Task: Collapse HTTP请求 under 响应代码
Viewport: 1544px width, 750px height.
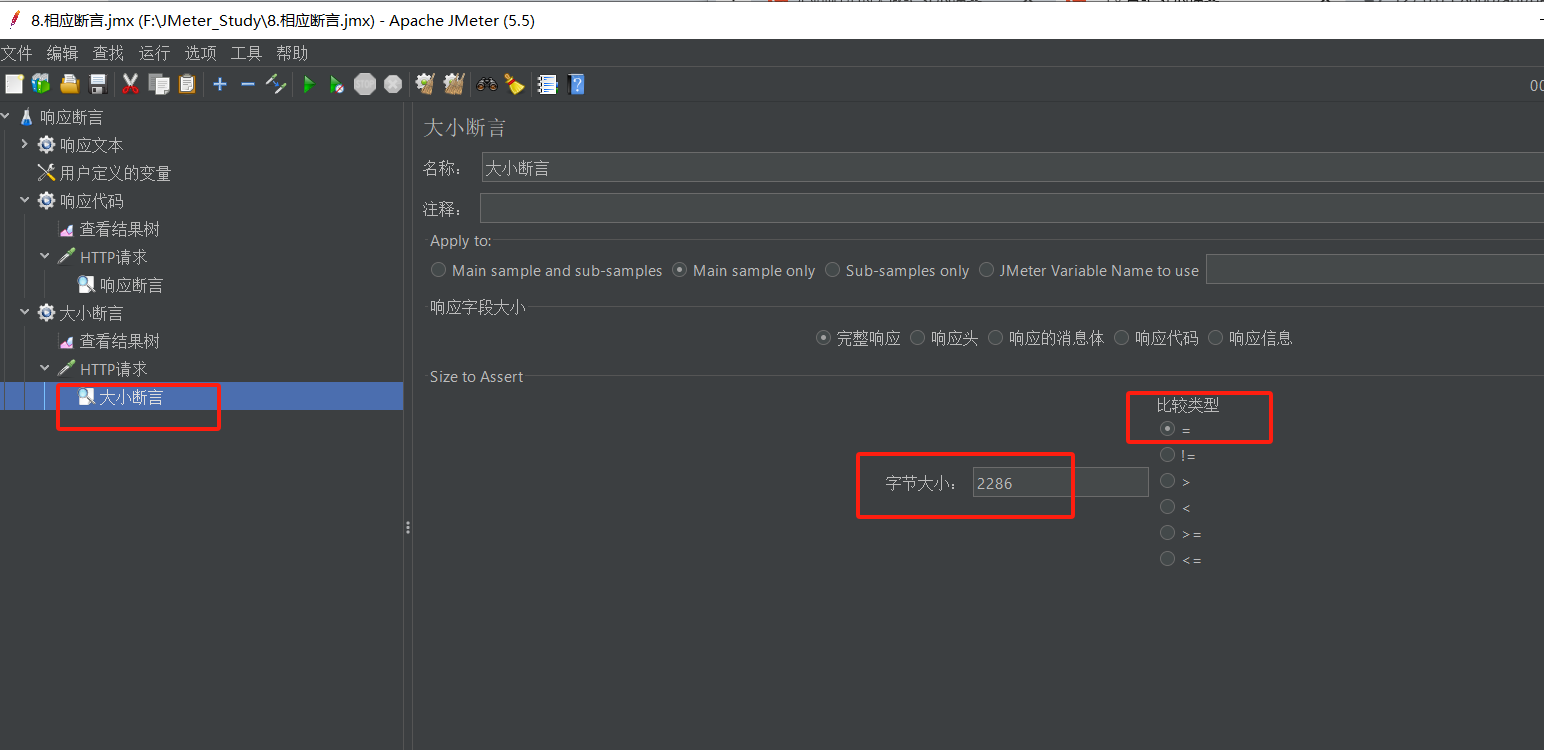Action: click(45, 257)
